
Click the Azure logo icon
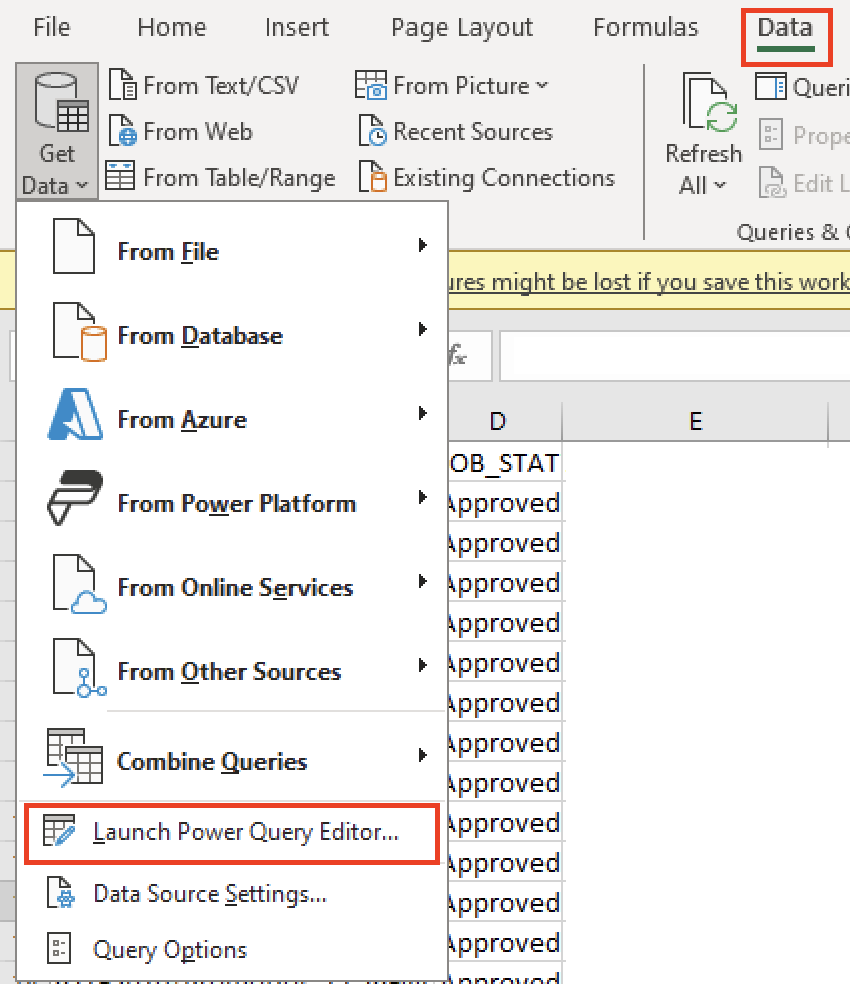coord(75,414)
